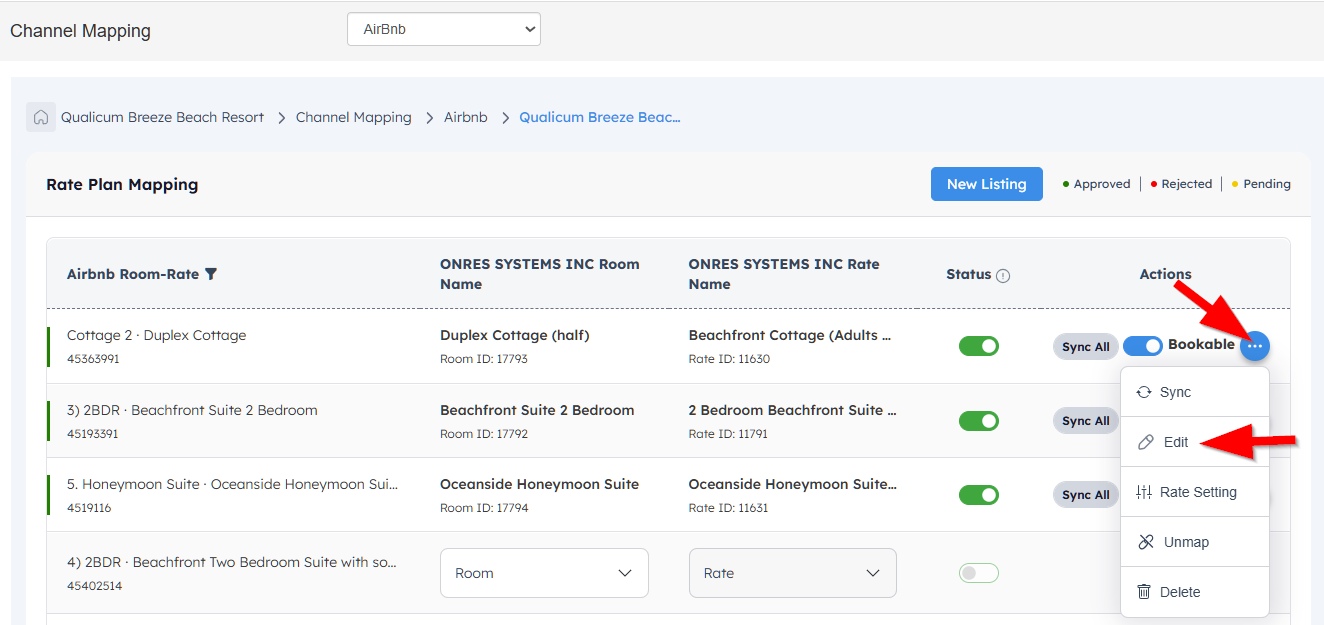Click listing ID 45402514

point(94,586)
